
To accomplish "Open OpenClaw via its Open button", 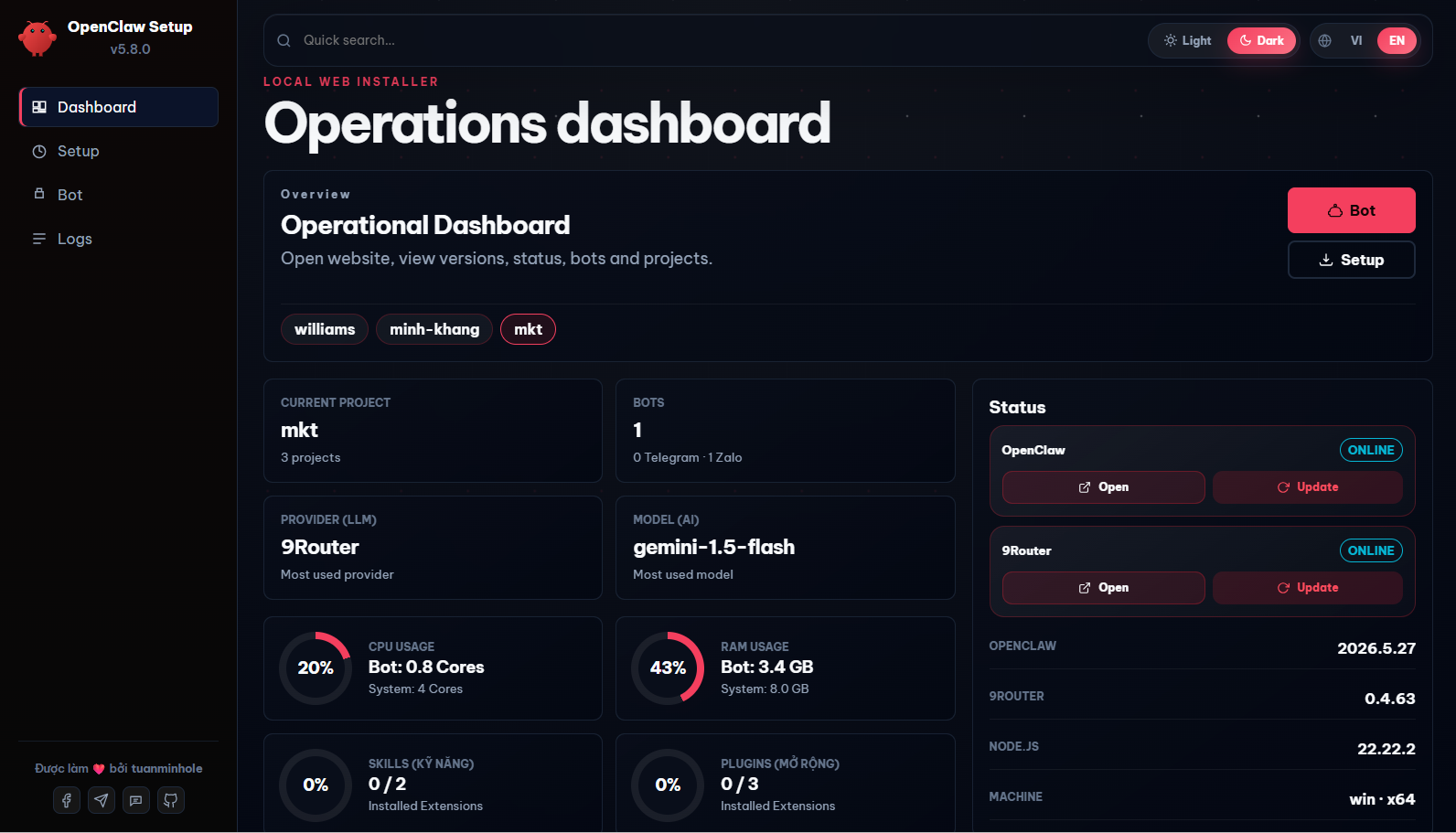I will [x=1103, y=487].
